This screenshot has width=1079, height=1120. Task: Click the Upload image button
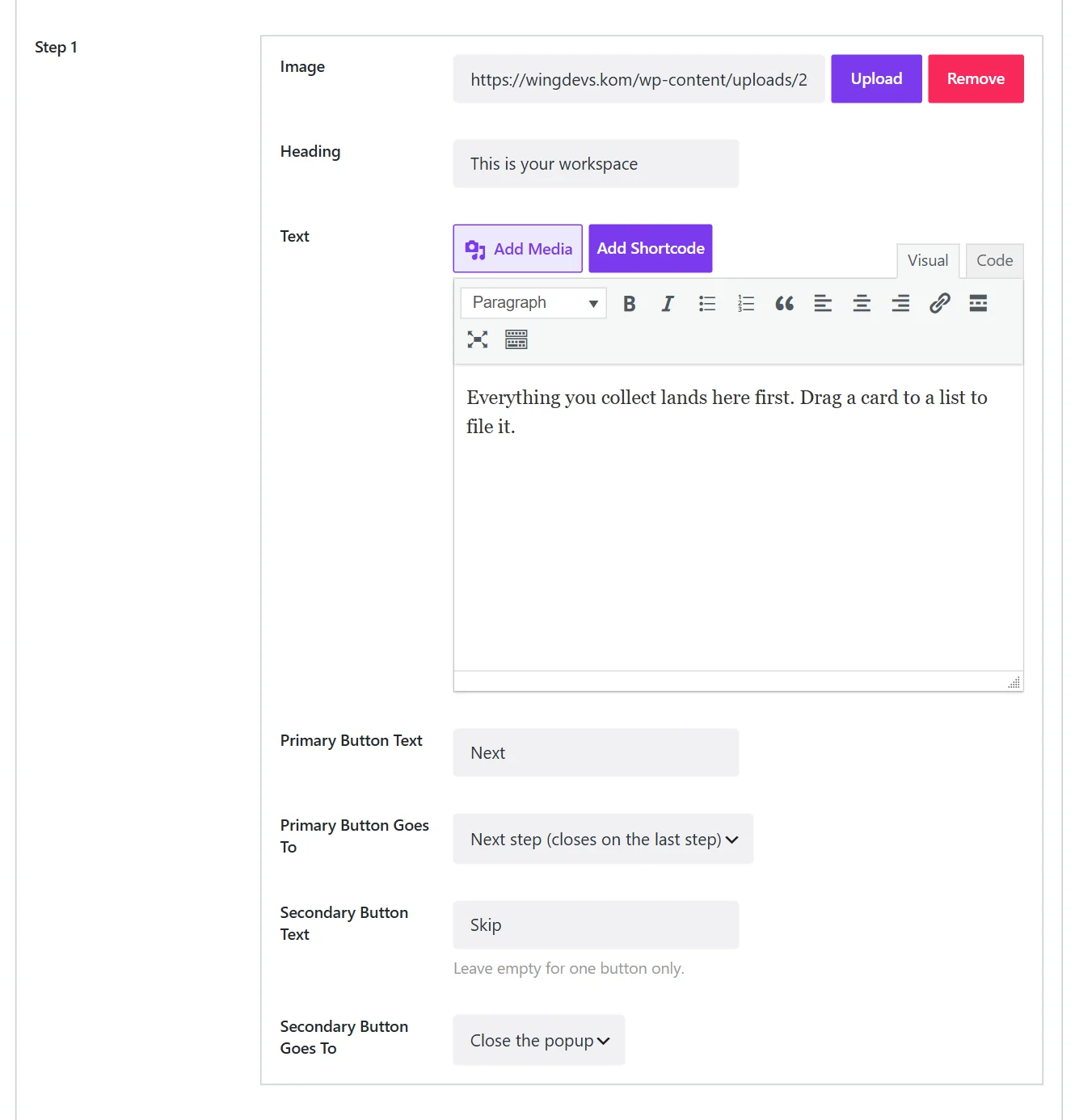(876, 79)
